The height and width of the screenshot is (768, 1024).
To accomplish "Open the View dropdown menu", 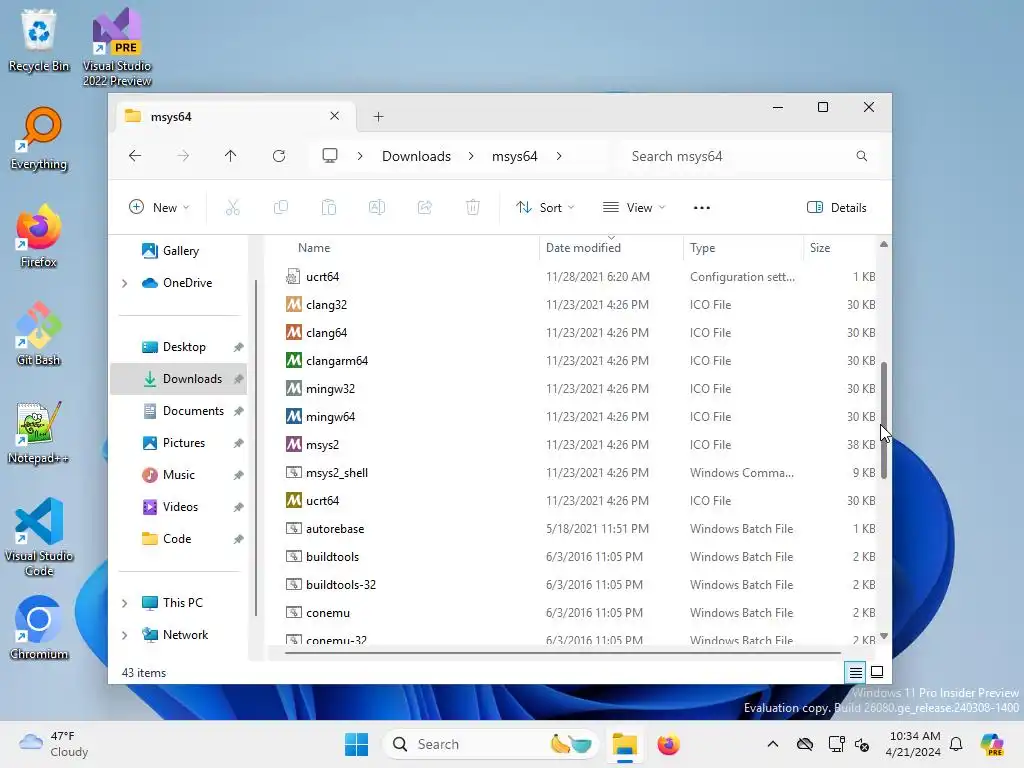I will click(633, 208).
